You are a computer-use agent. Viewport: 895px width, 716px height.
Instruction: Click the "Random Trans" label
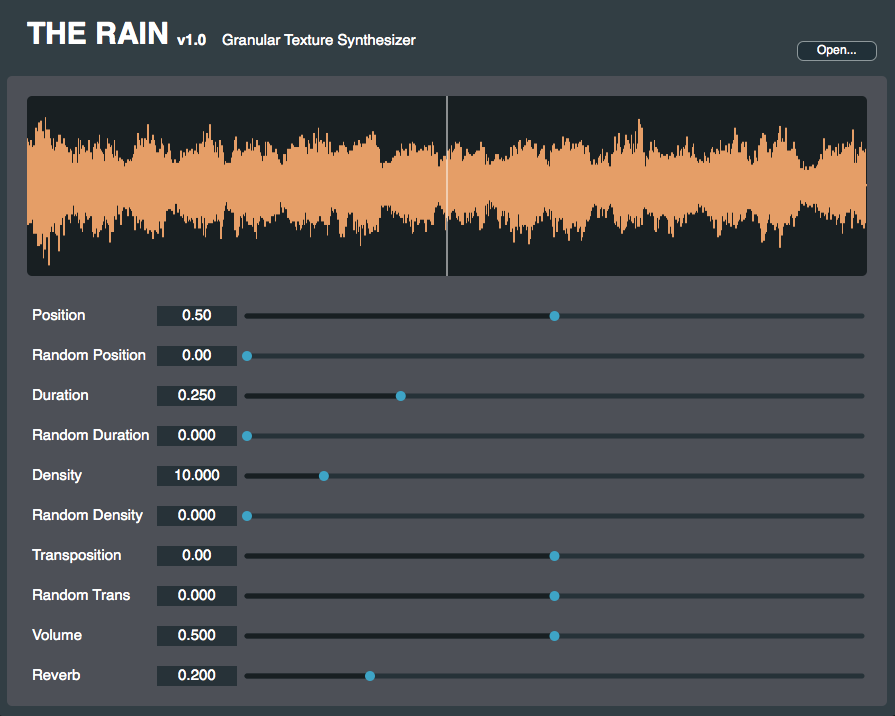[x=81, y=595]
